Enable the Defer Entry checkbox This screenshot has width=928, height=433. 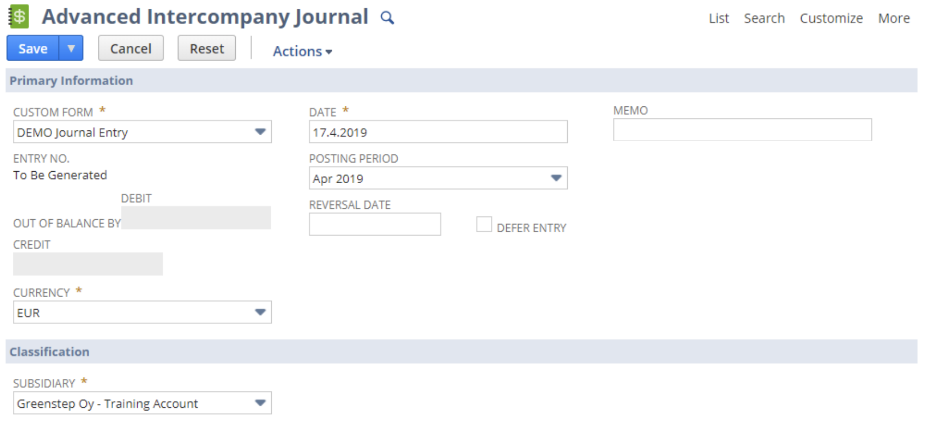coord(484,226)
